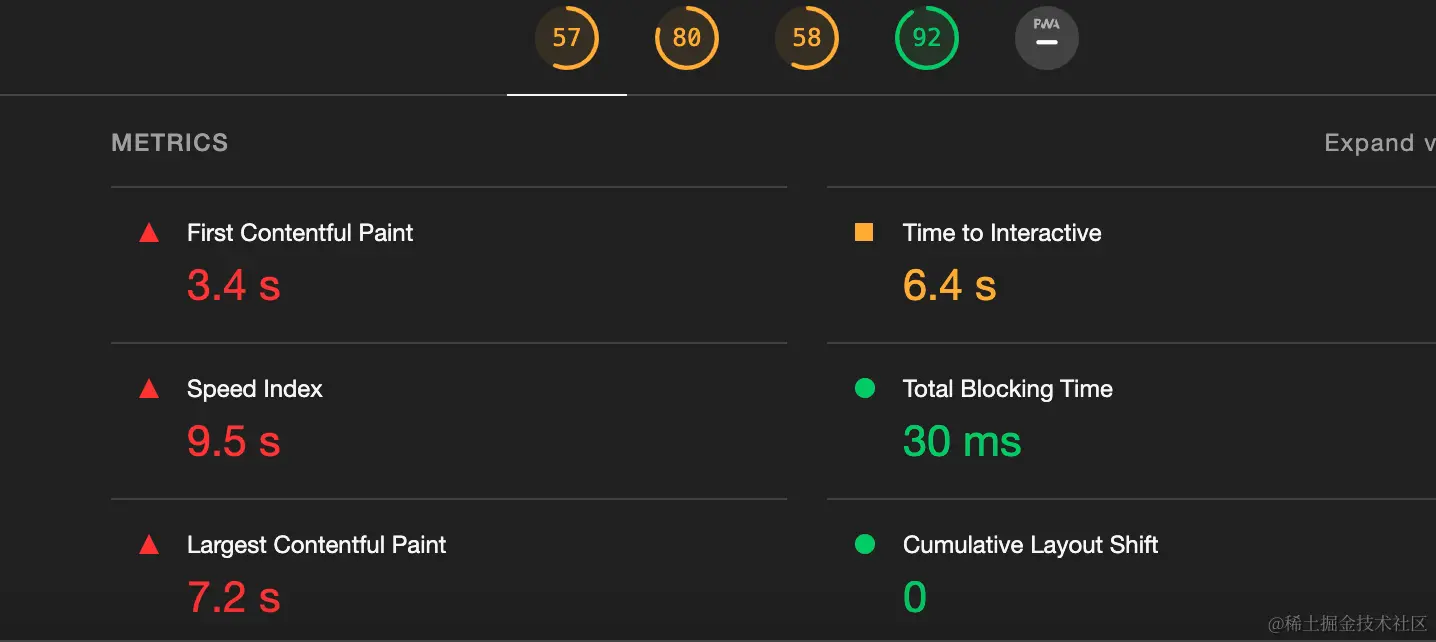Select the score gauge showing 58
The height and width of the screenshot is (642, 1436).
tap(807, 38)
